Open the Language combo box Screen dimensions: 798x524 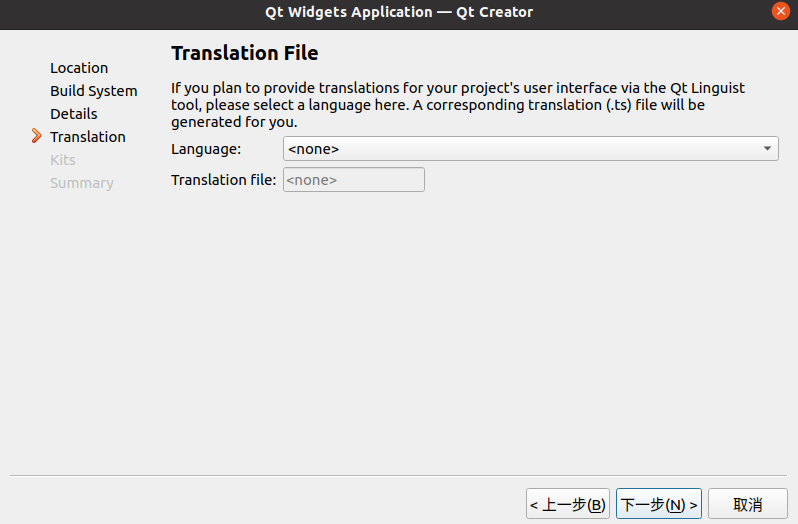[530, 149]
